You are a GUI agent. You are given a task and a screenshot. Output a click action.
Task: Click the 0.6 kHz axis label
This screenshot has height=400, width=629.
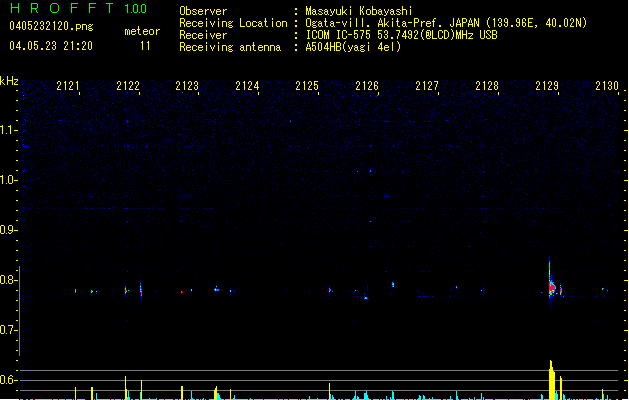pyautogui.click(x=8, y=380)
